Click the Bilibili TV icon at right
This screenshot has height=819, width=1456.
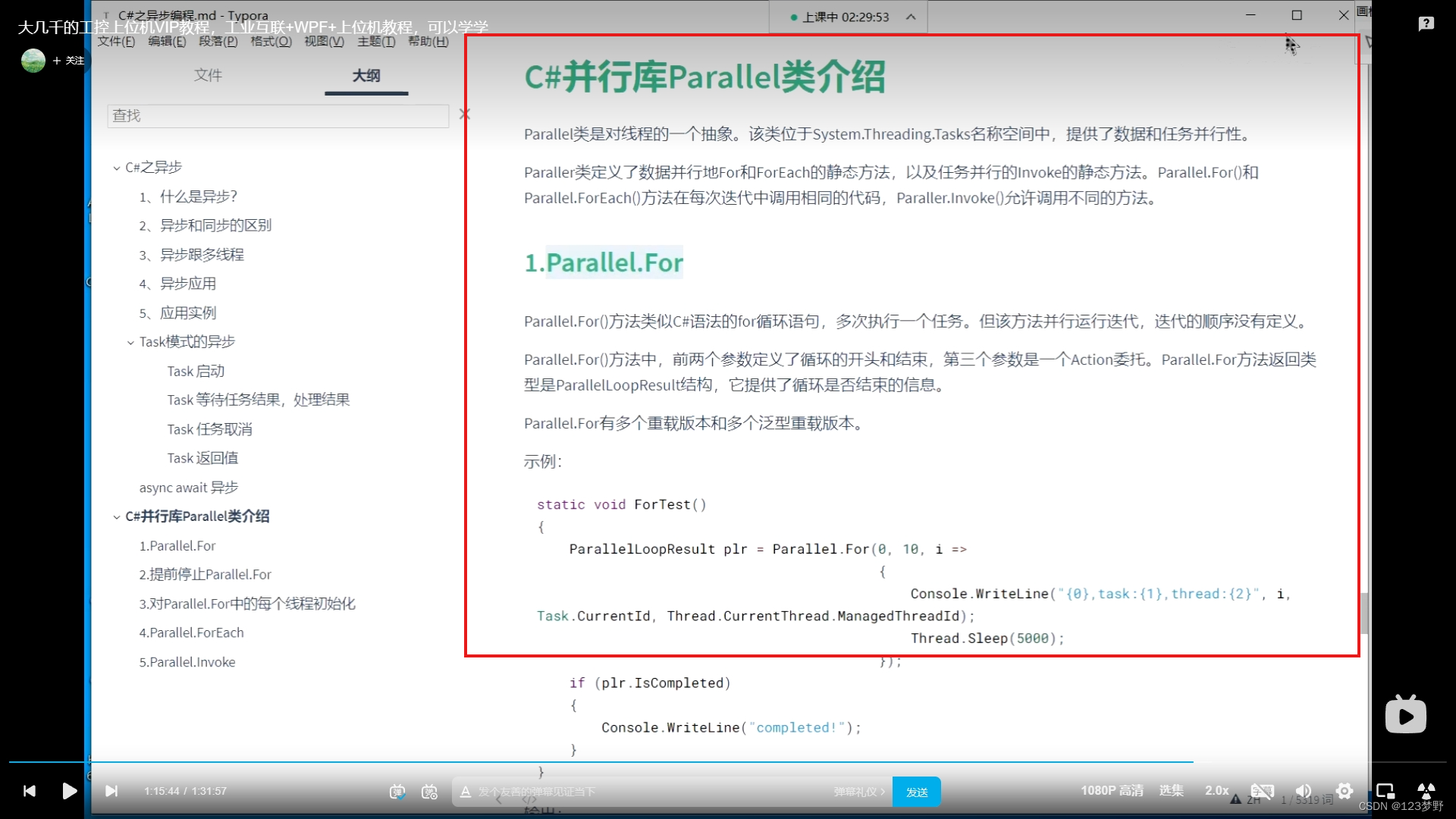1405,714
